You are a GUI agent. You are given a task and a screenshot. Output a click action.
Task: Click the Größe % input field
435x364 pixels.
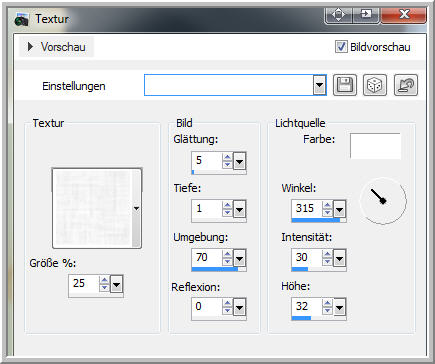[84, 284]
